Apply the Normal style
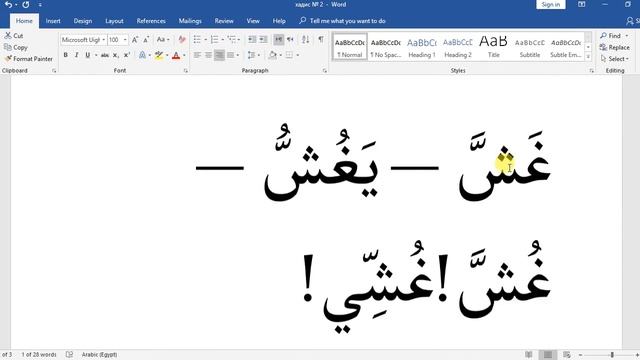Viewport: 640px width, 360px height. point(350,47)
